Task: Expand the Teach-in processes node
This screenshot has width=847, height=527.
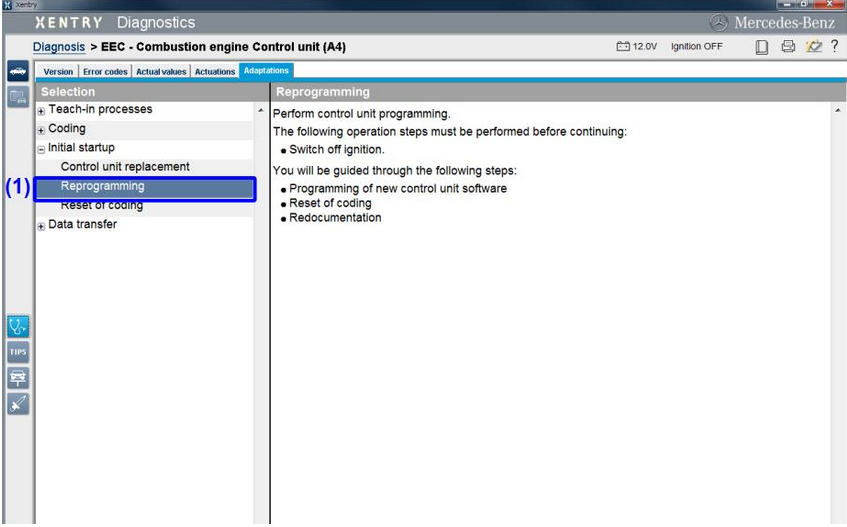Action: coord(41,111)
